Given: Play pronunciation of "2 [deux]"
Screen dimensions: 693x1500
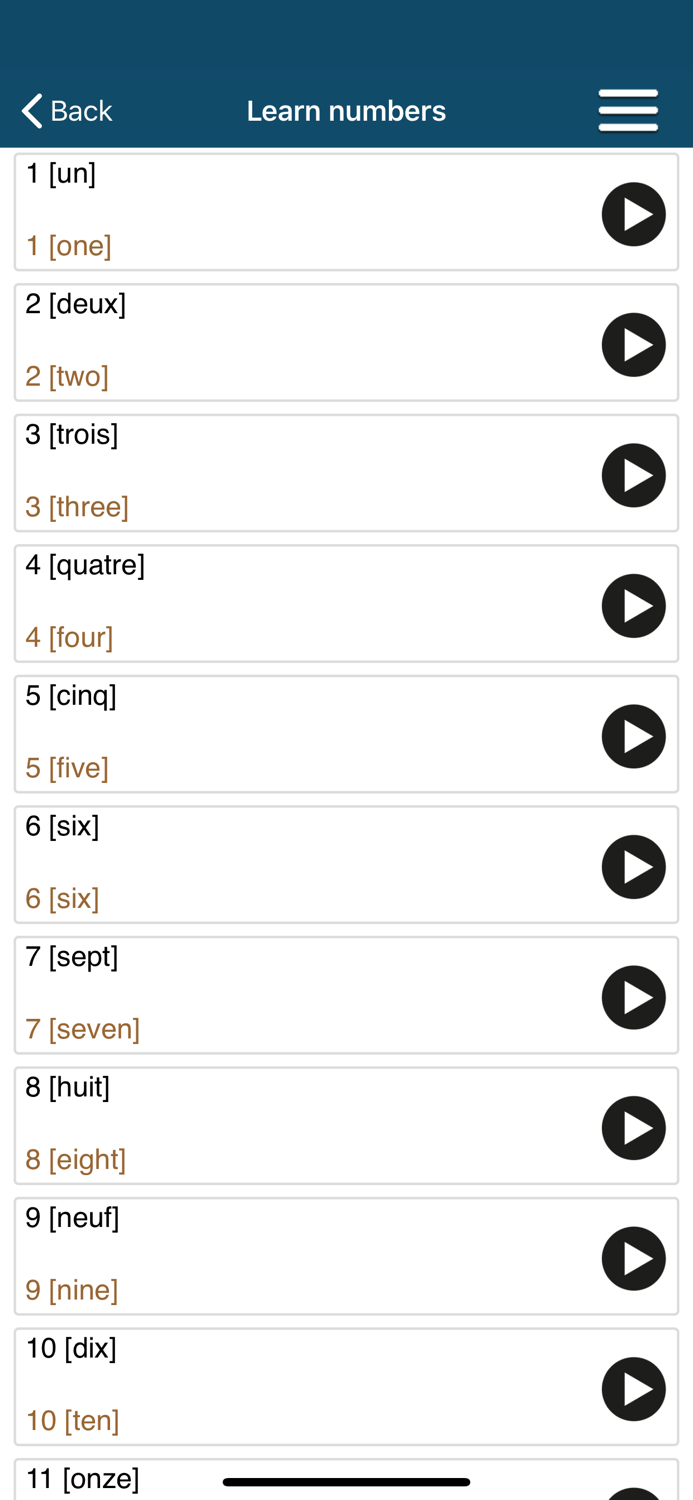Looking at the screenshot, I should click(x=634, y=344).
